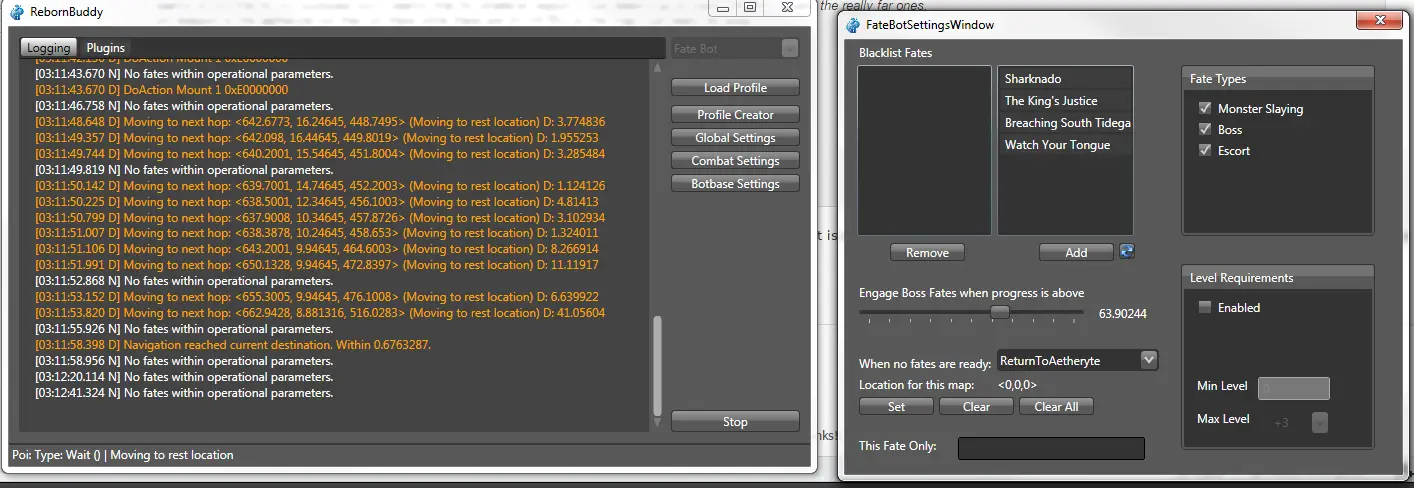Open the Max Level dropdown
This screenshot has height=488, width=1414.
point(1319,422)
